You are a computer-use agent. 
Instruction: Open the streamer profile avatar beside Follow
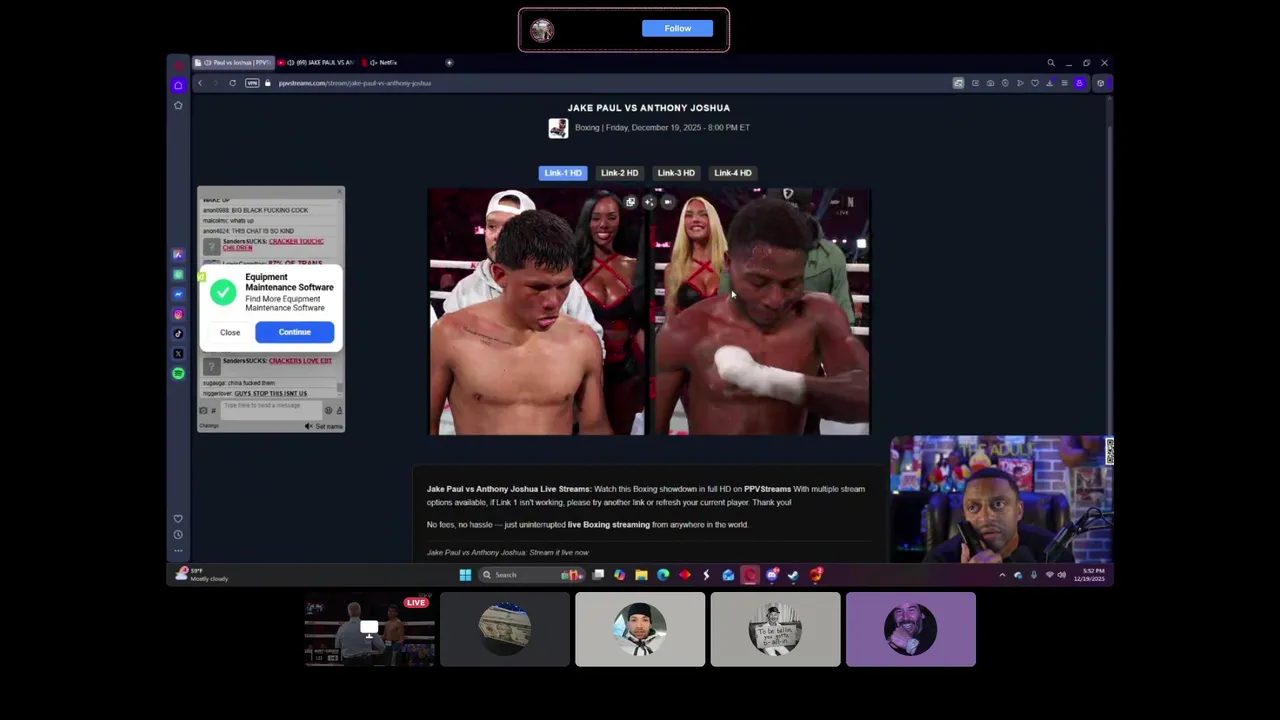coord(542,30)
